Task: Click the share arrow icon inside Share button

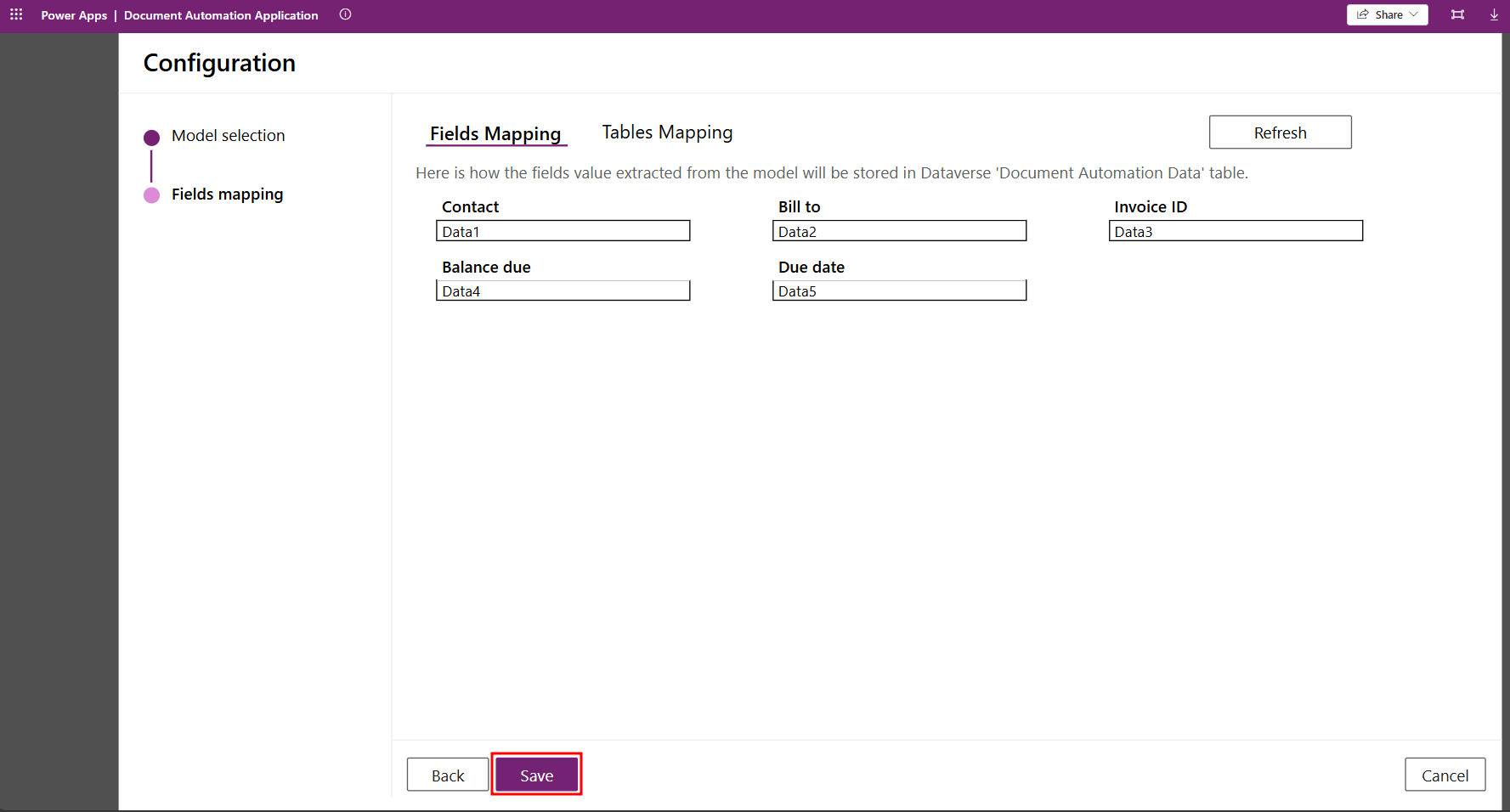Action: (x=1361, y=14)
